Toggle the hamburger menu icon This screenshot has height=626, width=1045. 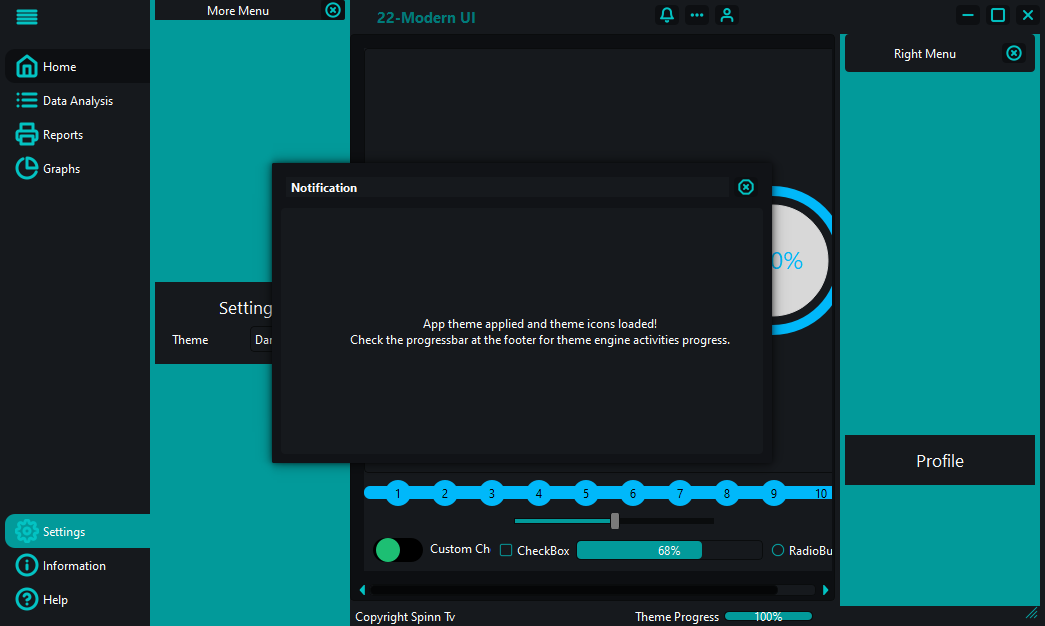(27, 17)
